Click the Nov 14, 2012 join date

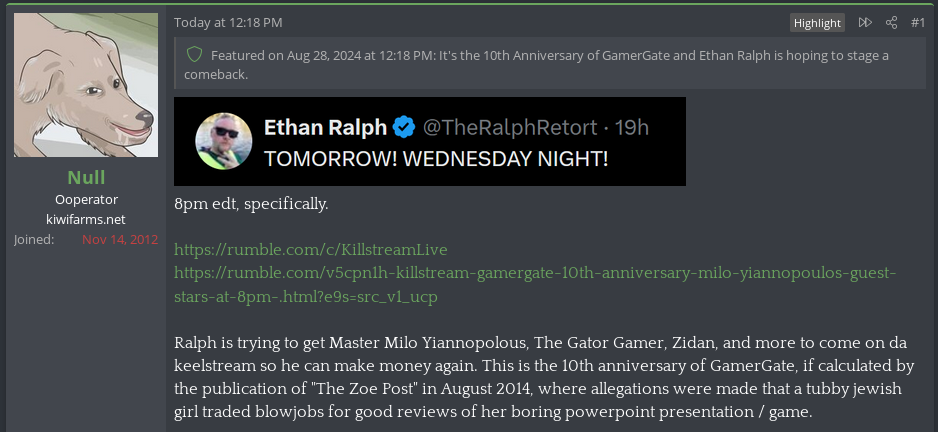tap(120, 240)
